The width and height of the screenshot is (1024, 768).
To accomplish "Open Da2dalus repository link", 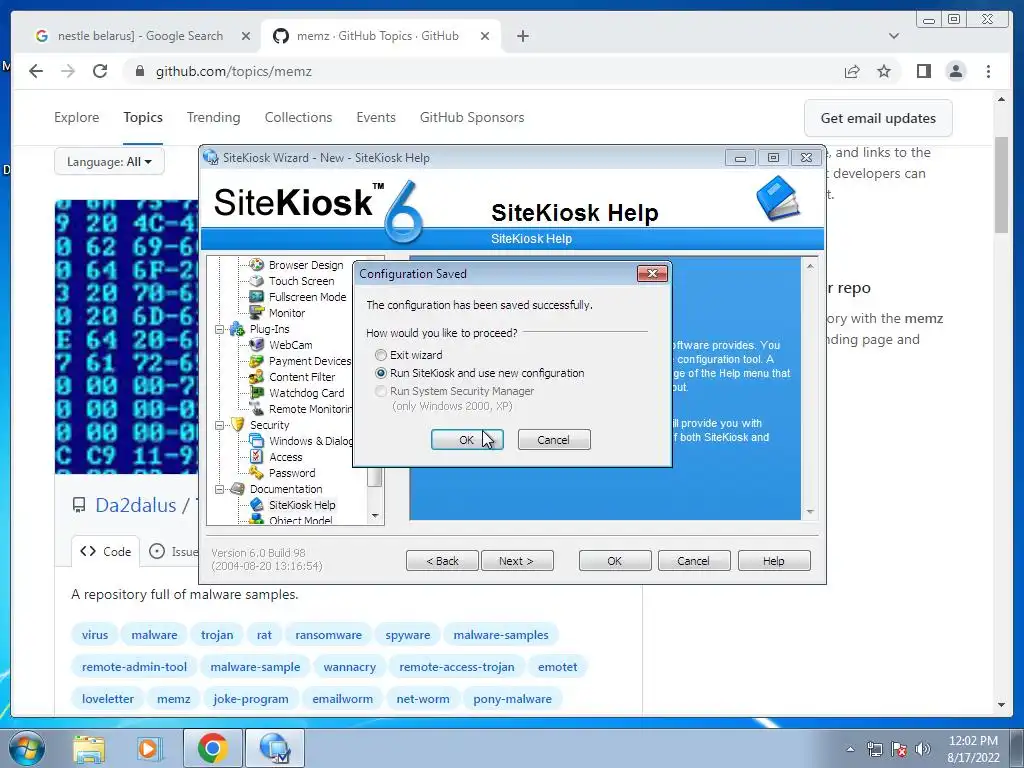I will coord(136,505).
